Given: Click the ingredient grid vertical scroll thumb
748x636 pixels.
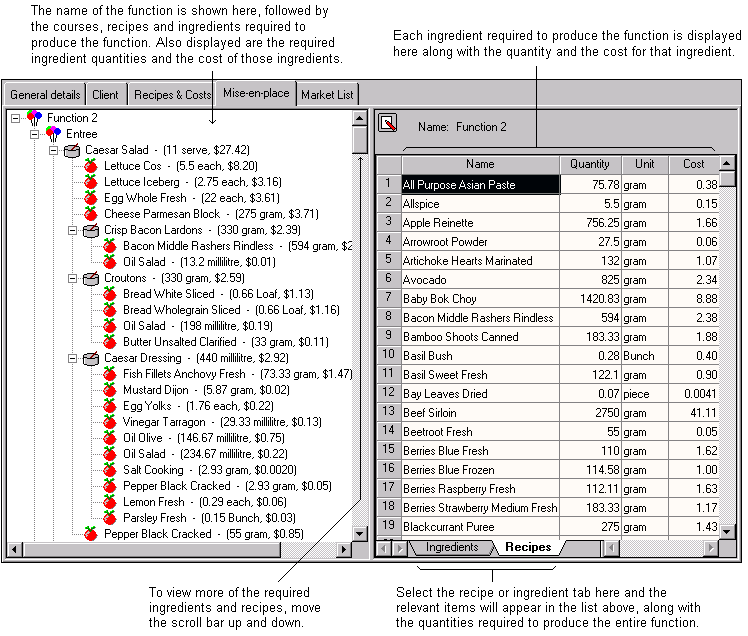Looking at the screenshot, I should (x=727, y=179).
